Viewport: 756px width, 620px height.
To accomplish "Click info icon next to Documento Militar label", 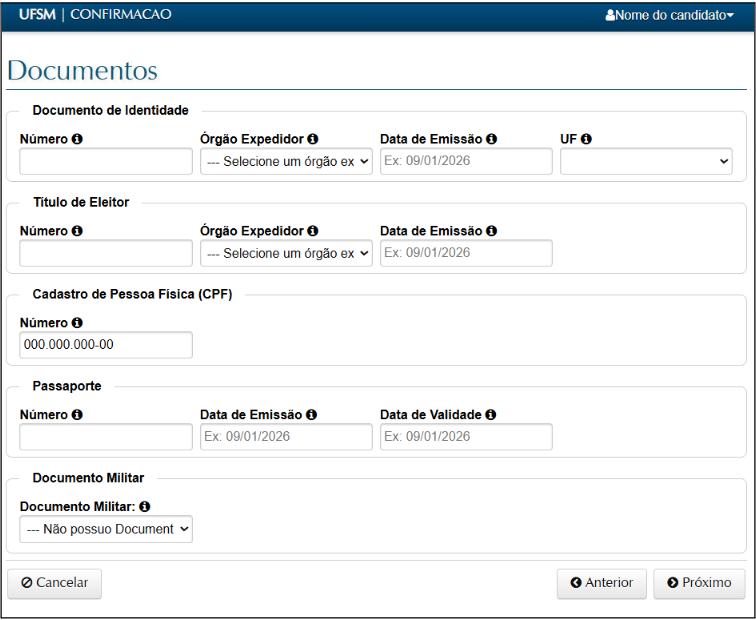I will click(x=159, y=507).
